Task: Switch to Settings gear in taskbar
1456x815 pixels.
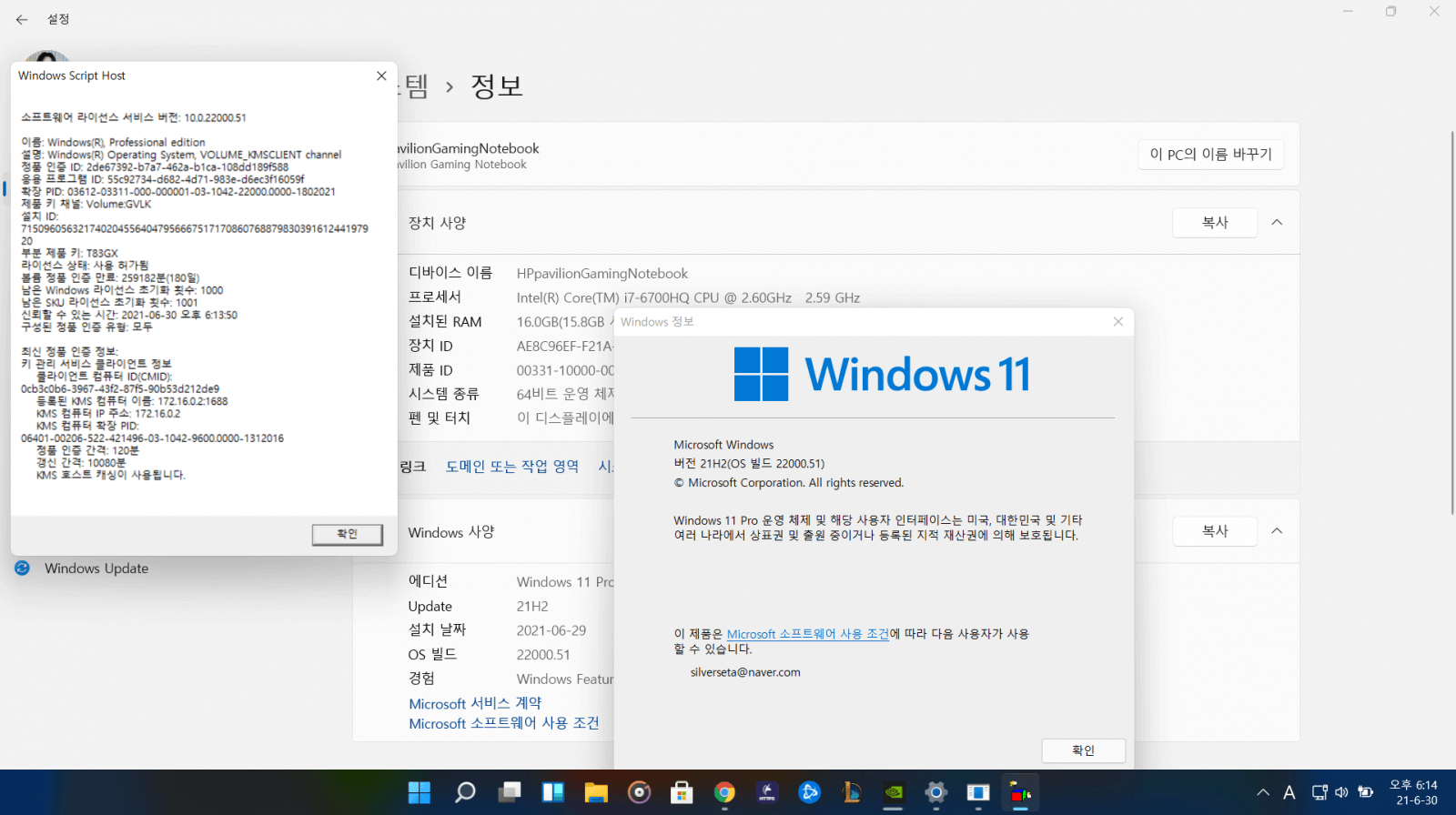Action: (935, 792)
